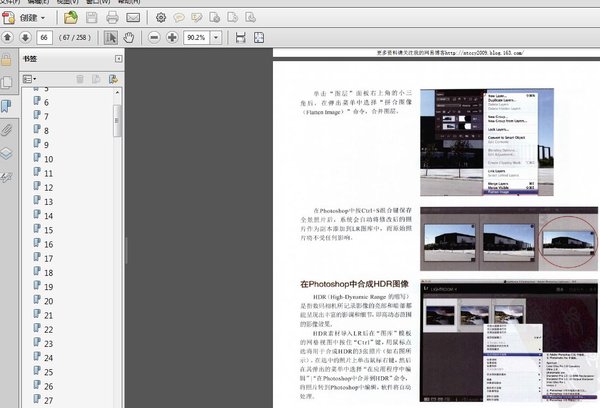Open the Attachments paperclip panel

coord(7,130)
